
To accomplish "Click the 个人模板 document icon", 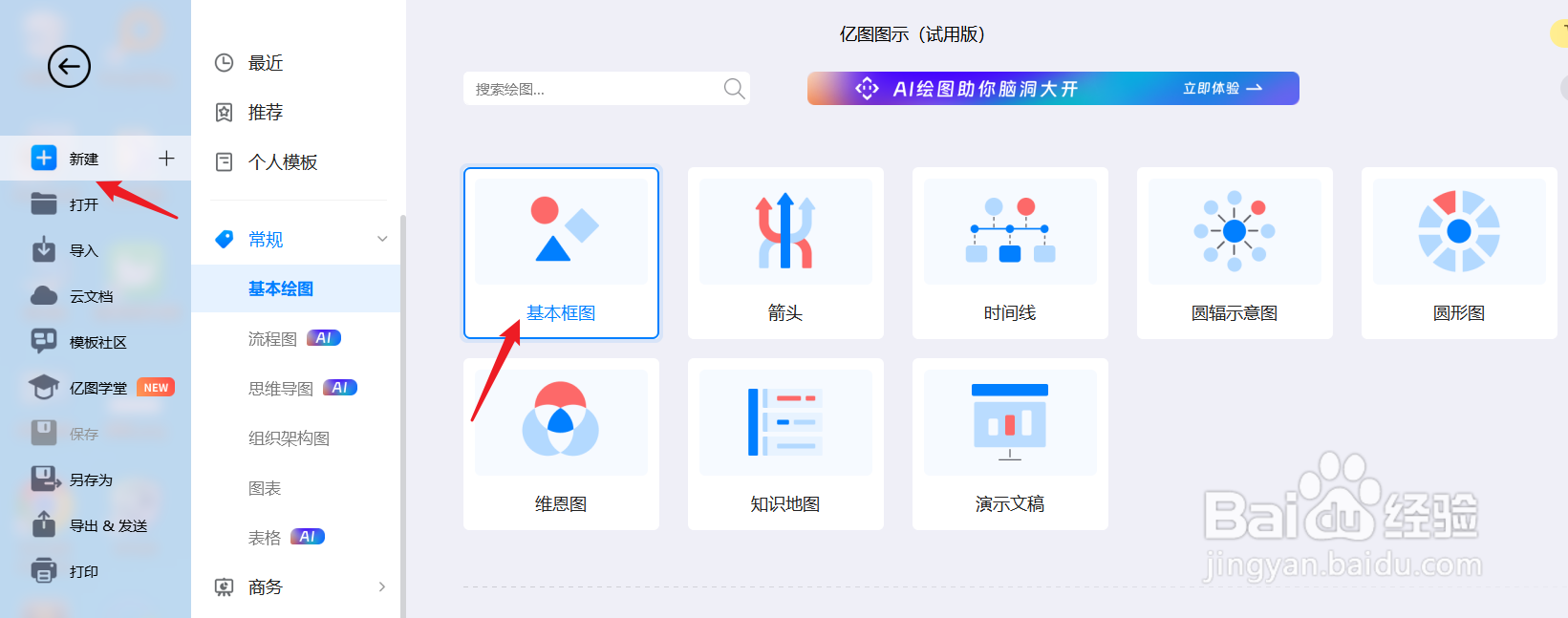I will click(224, 162).
